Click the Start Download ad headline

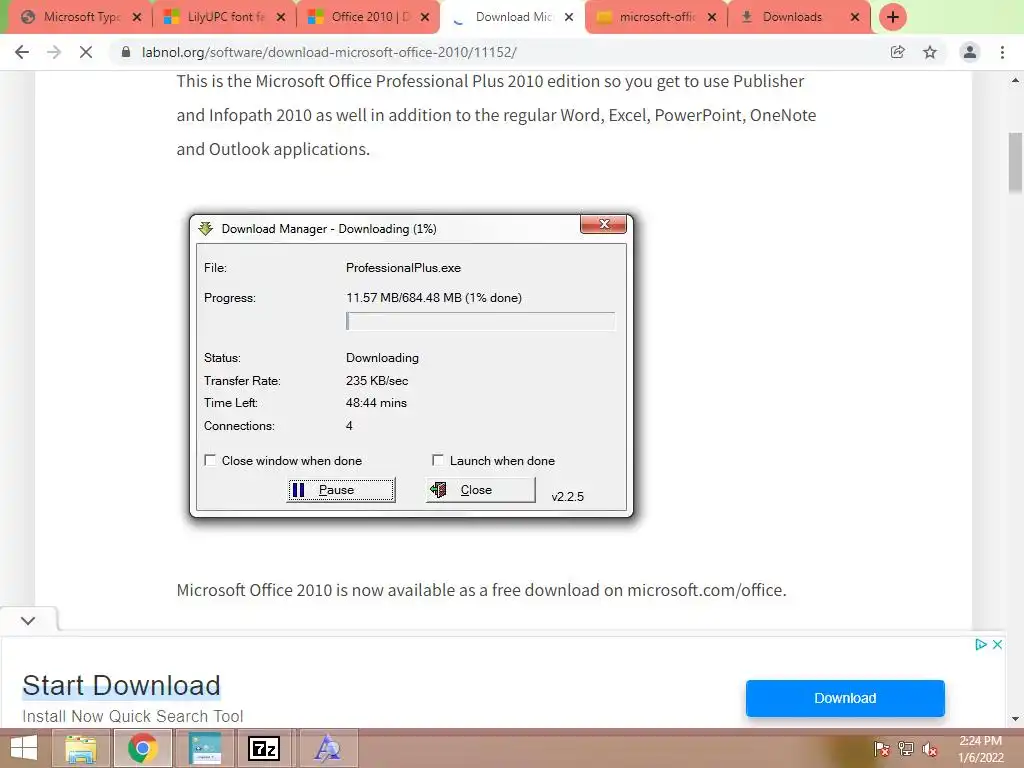tap(121, 686)
